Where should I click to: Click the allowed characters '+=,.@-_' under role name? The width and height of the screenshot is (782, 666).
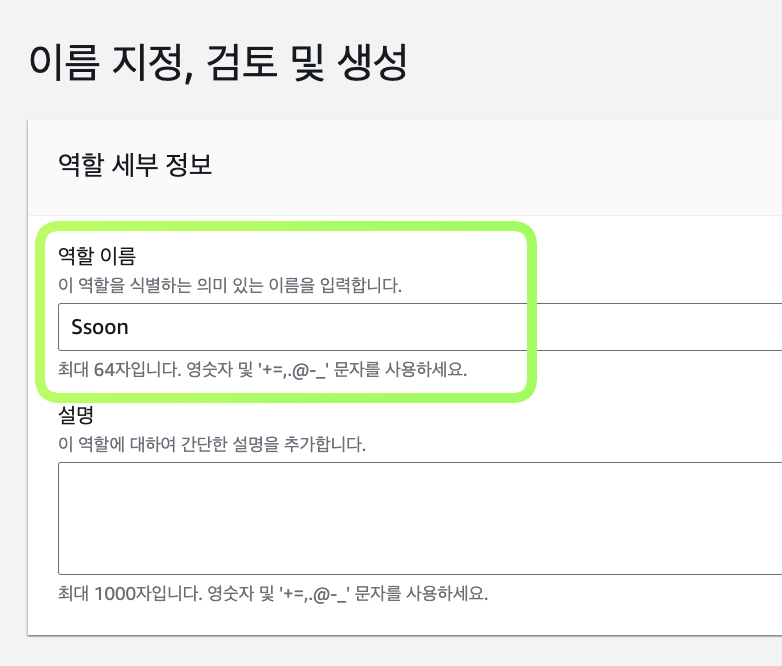click(293, 371)
